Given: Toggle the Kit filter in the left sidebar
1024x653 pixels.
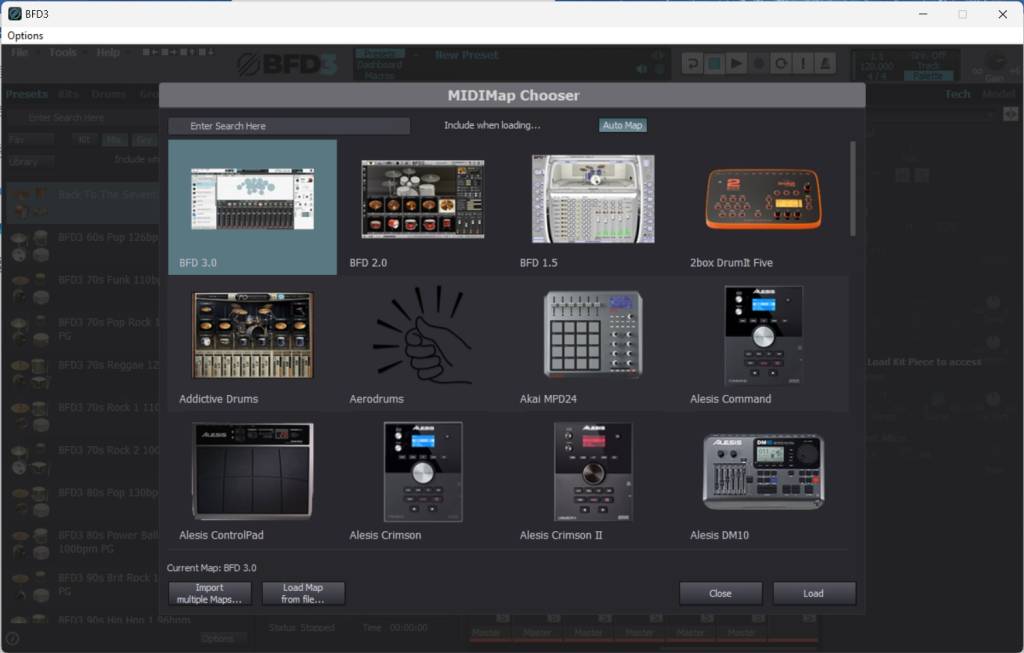Looking at the screenshot, I should [85, 140].
